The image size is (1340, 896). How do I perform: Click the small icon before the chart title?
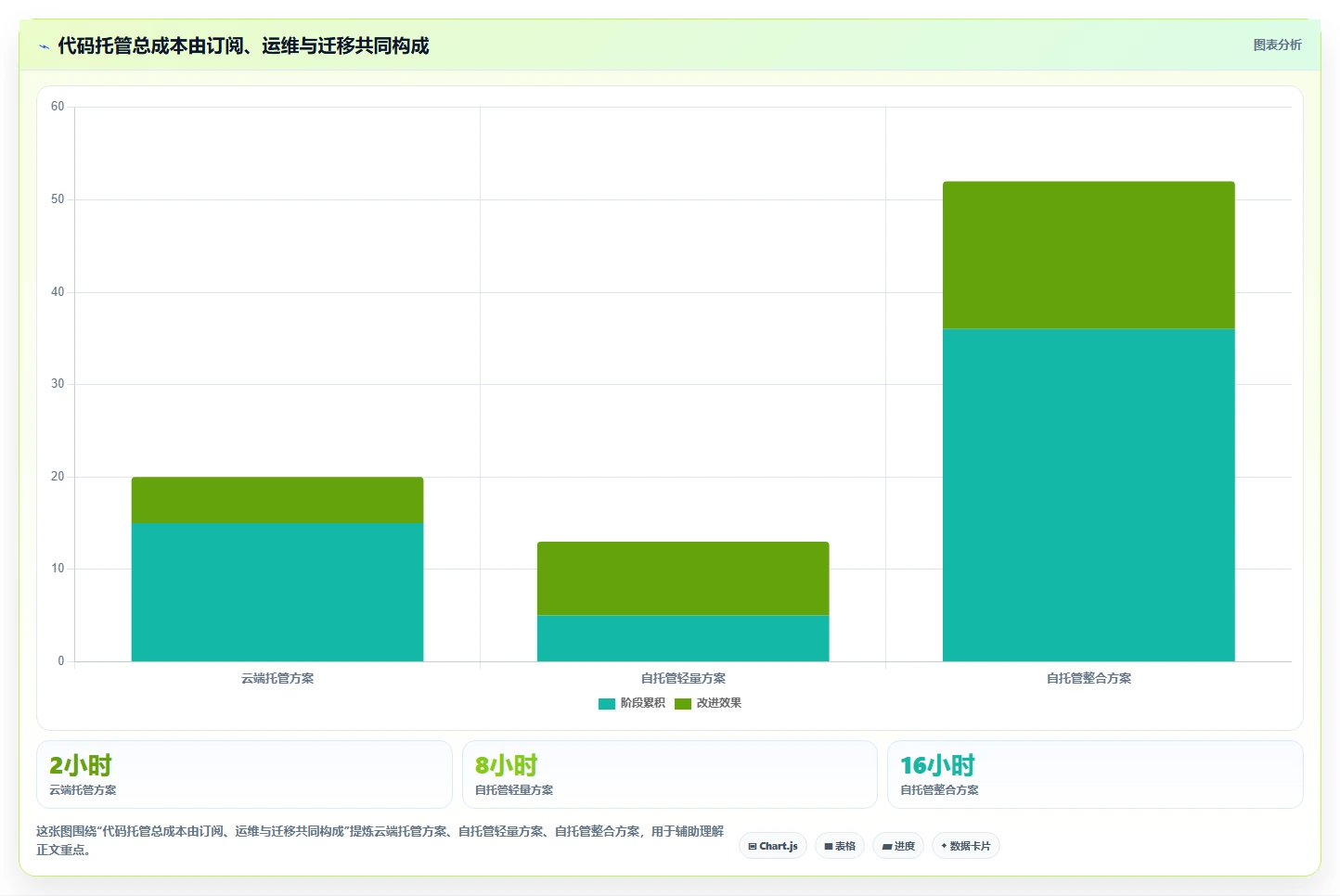pyautogui.click(x=44, y=46)
